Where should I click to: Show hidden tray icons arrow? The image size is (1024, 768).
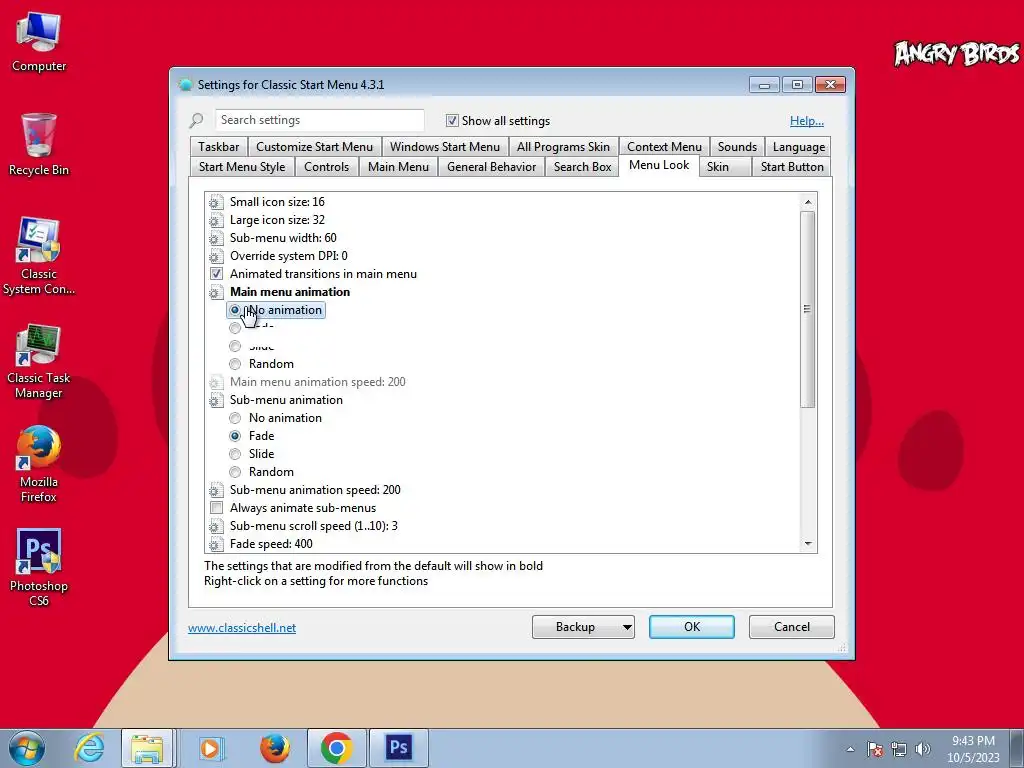click(x=850, y=749)
